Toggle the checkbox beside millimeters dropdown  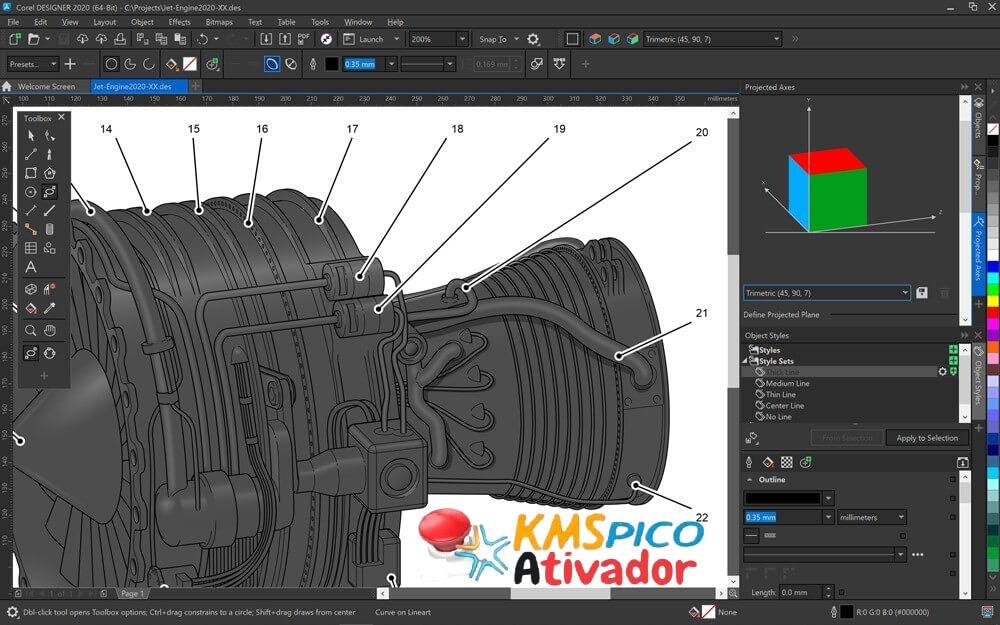tap(953, 517)
